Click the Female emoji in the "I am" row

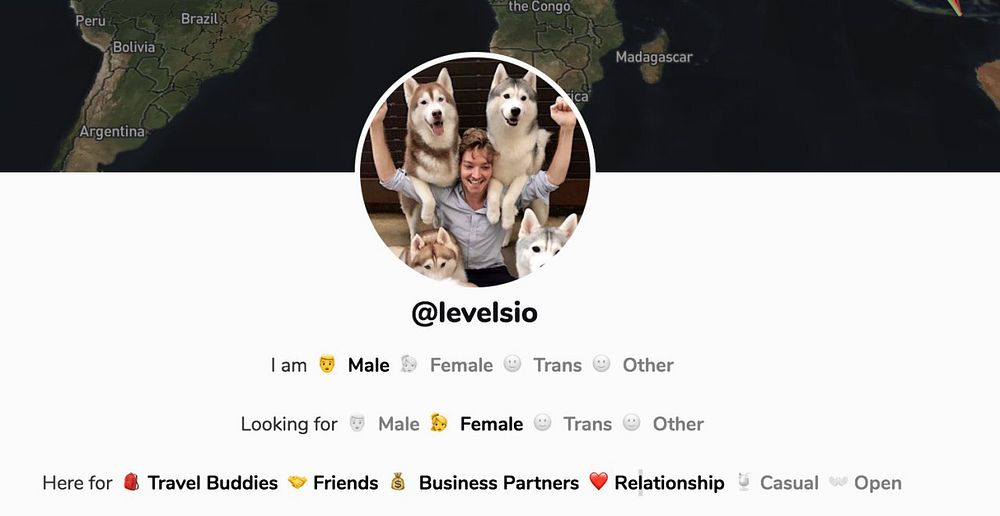409,364
